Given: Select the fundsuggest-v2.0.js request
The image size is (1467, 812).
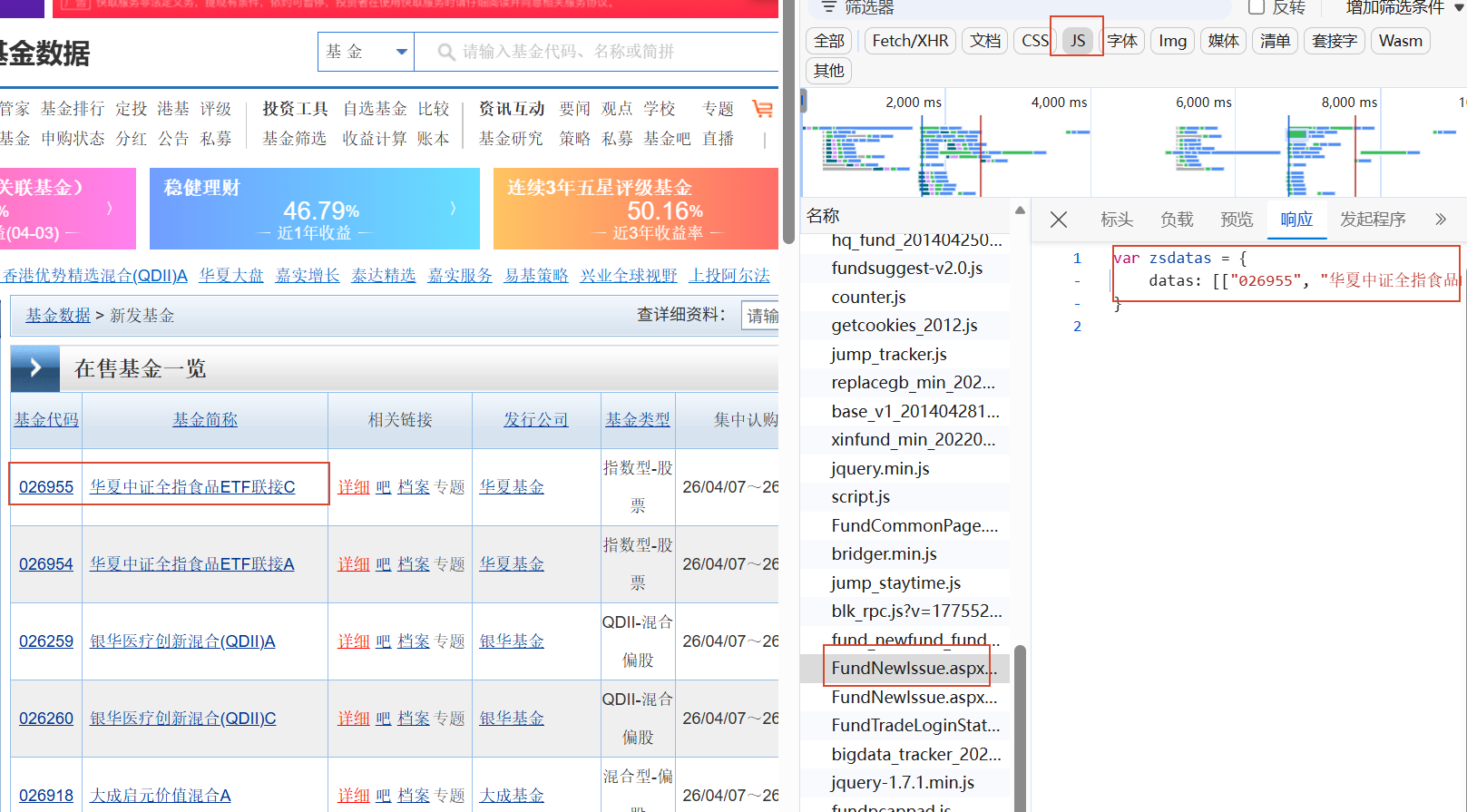Looking at the screenshot, I should point(905,268).
